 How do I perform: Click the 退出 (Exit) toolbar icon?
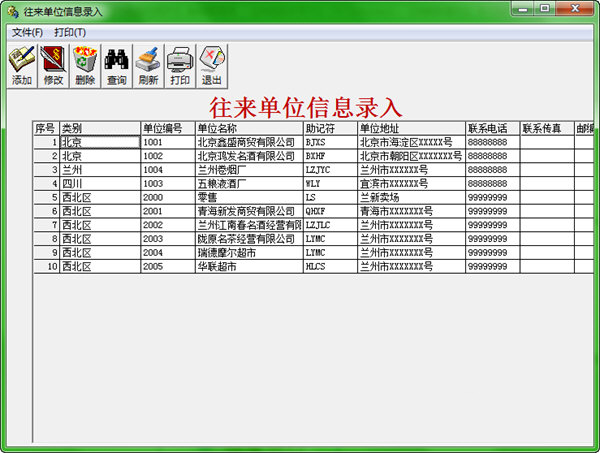(212, 66)
